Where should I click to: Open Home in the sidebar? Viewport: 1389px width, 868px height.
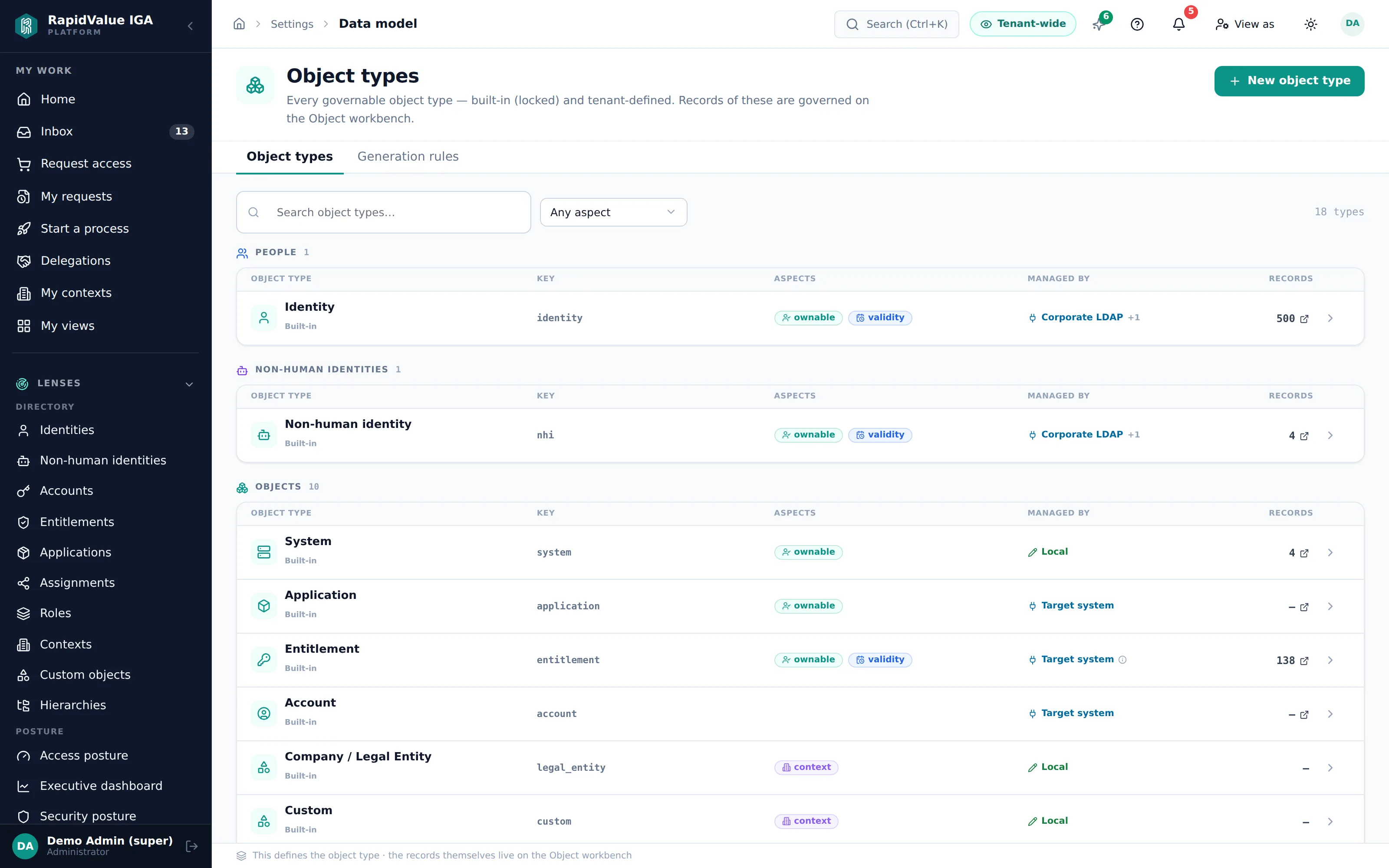pyautogui.click(x=105, y=99)
